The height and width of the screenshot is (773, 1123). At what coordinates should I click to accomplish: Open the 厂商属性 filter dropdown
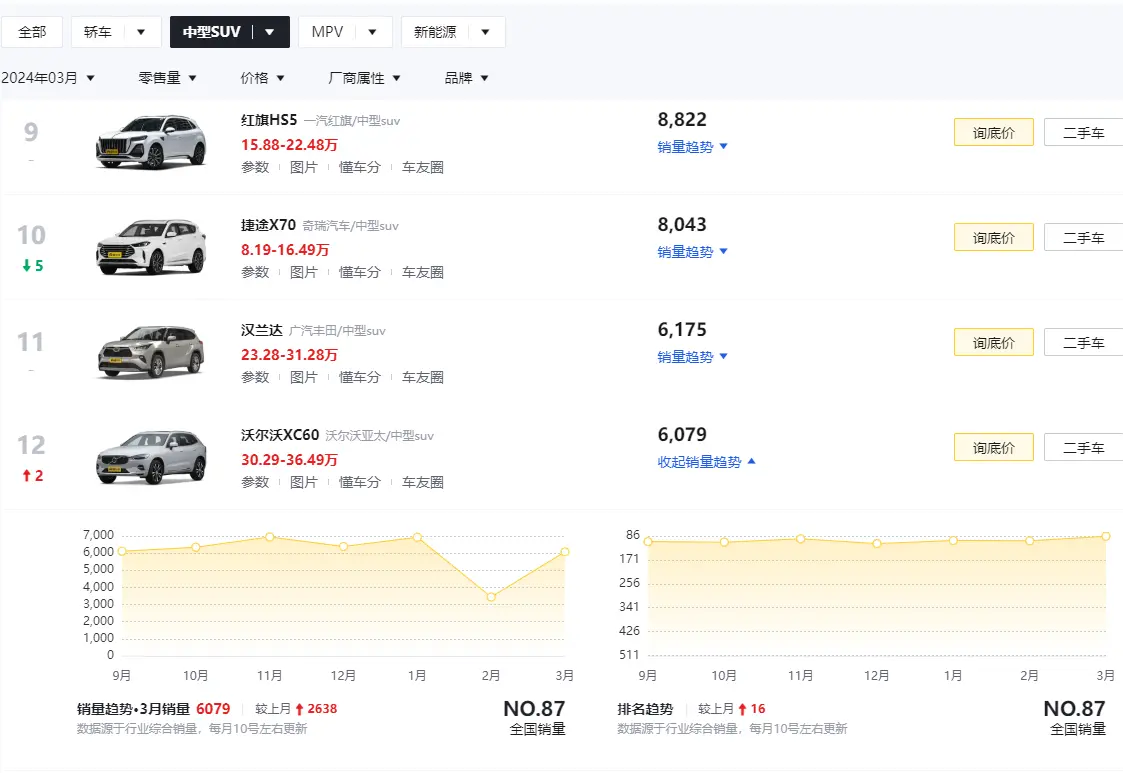(364, 78)
